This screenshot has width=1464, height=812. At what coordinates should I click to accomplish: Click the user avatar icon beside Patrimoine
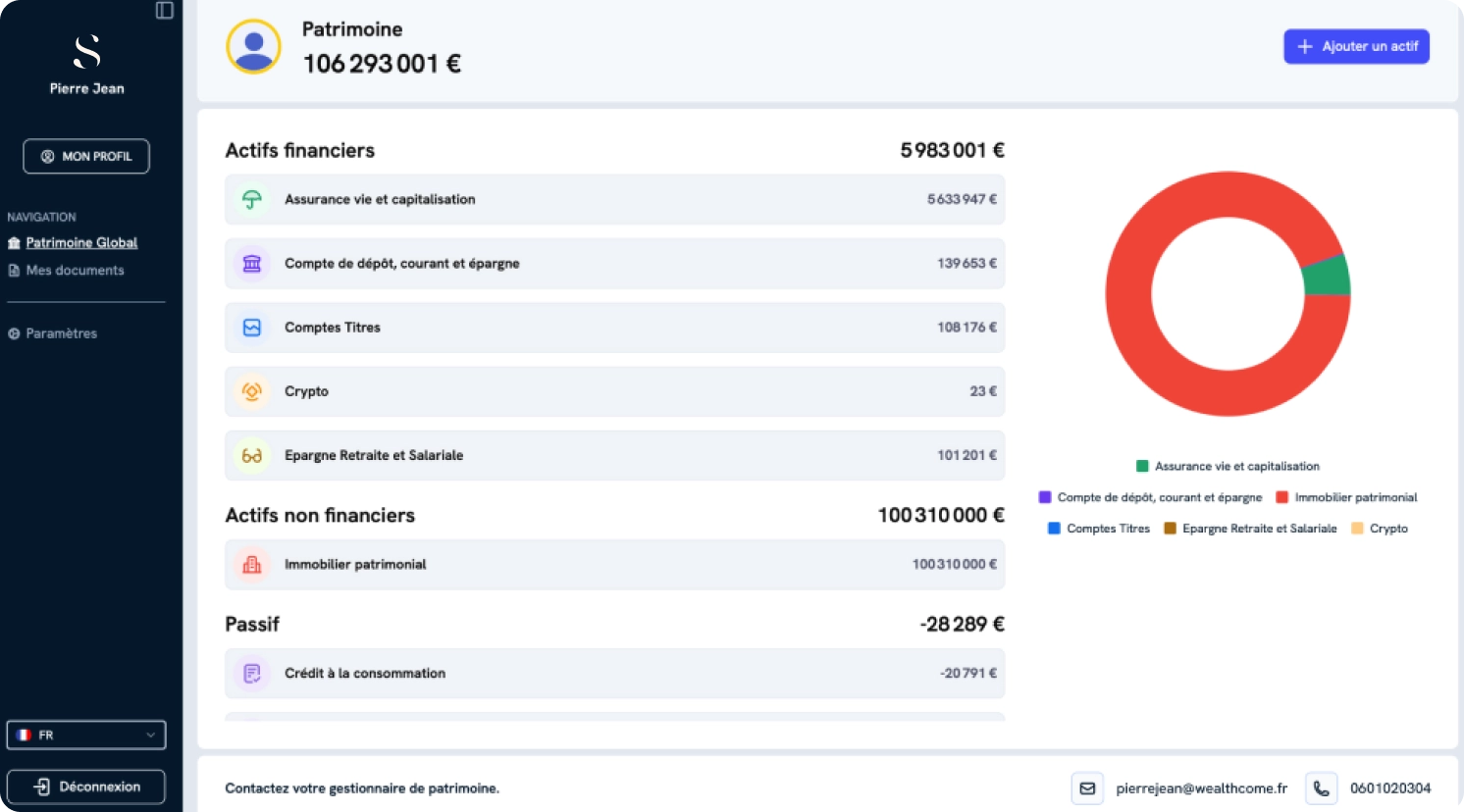point(254,47)
